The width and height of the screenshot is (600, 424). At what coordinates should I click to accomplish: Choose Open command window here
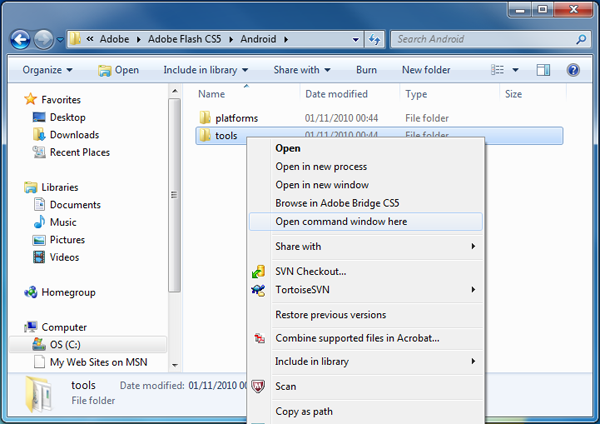click(366, 222)
